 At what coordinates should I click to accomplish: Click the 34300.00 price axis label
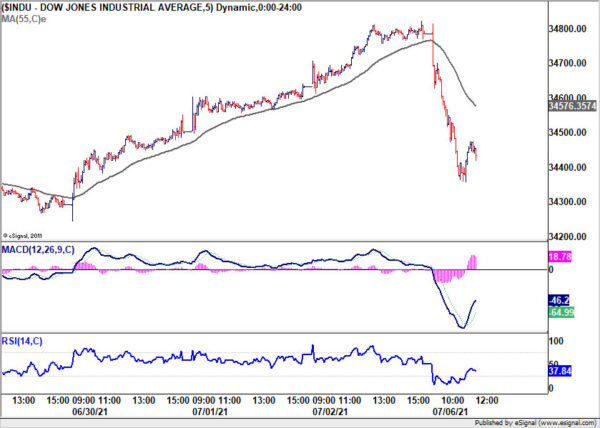tap(567, 202)
